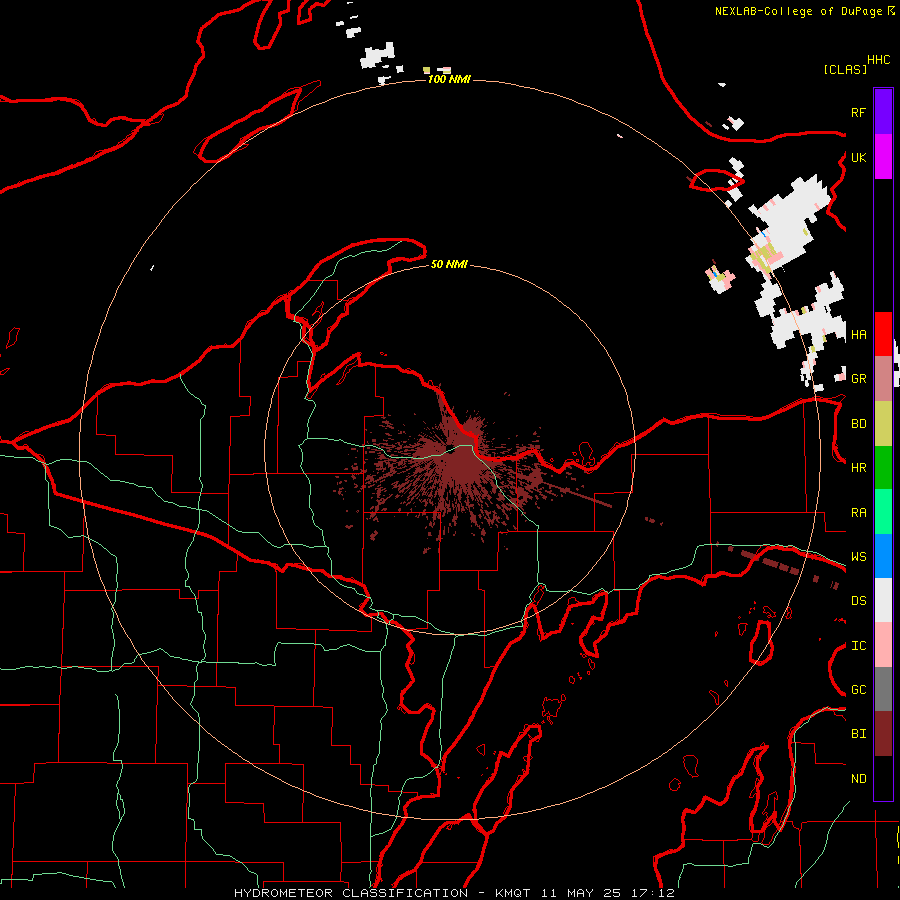Image resolution: width=900 pixels, height=900 pixels.
Task: Select the IC pink legend color
Action: pos(883,645)
